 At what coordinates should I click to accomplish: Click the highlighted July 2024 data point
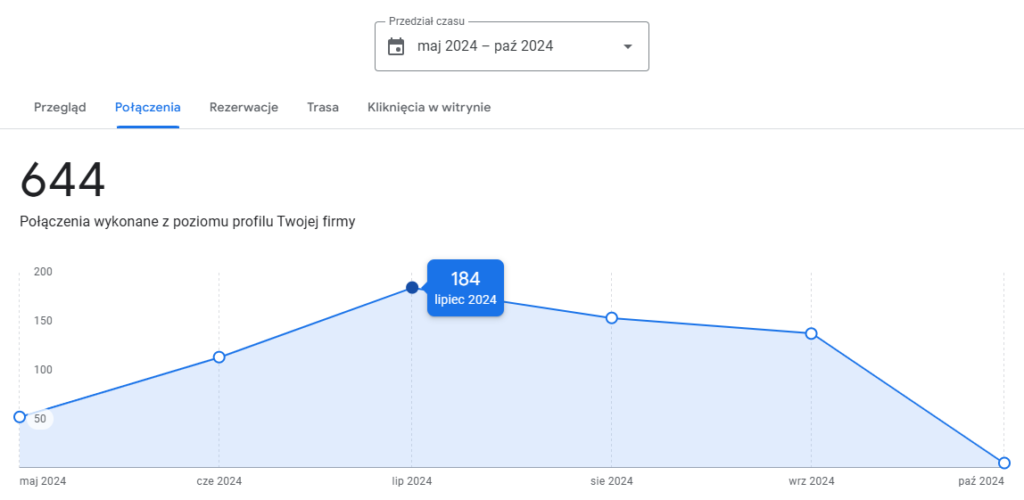click(412, 288)
